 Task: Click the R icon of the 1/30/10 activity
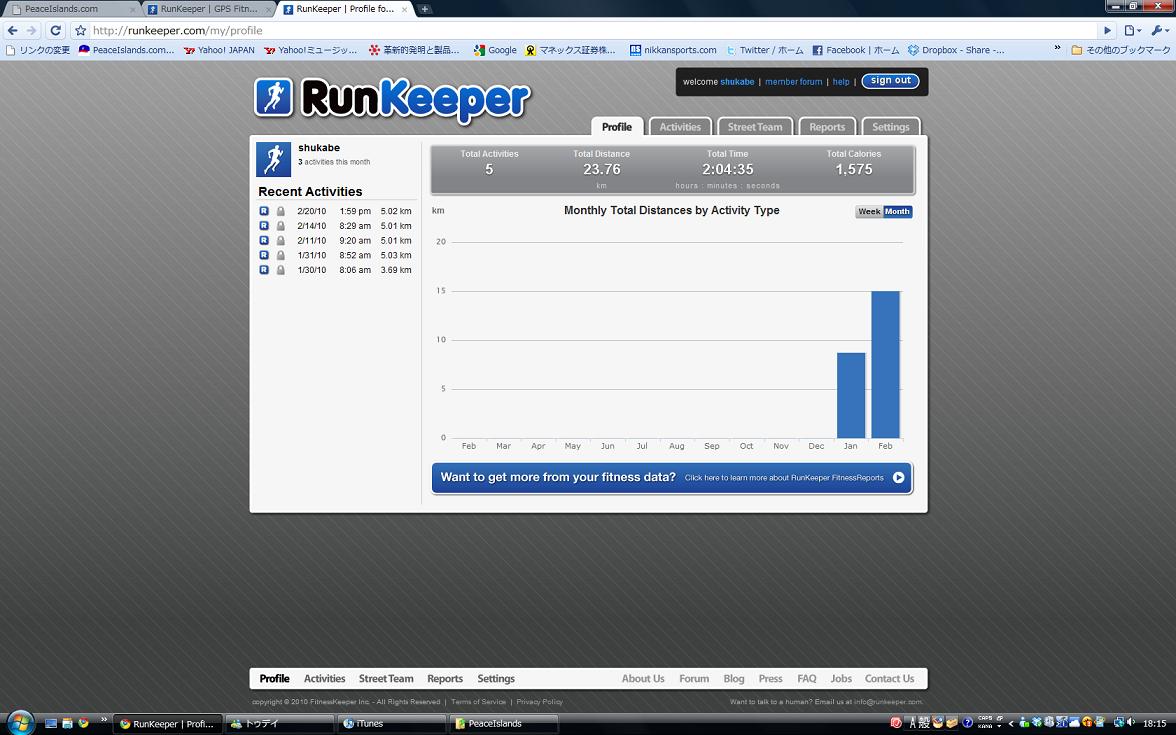(x=264, y=270)
